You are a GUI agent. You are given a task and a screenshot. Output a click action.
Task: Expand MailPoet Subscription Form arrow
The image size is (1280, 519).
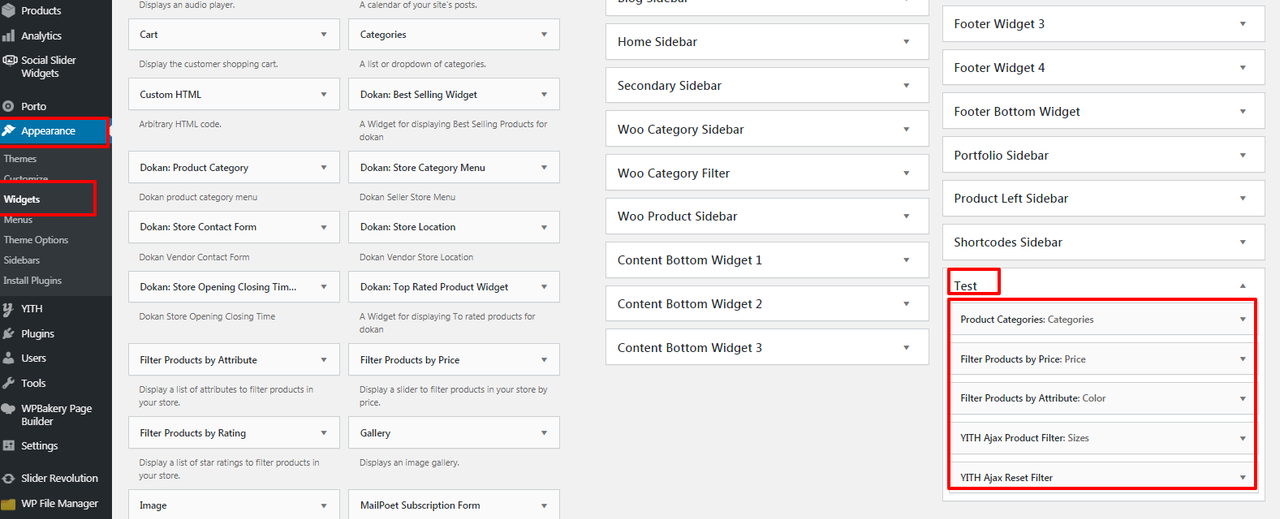545,506
